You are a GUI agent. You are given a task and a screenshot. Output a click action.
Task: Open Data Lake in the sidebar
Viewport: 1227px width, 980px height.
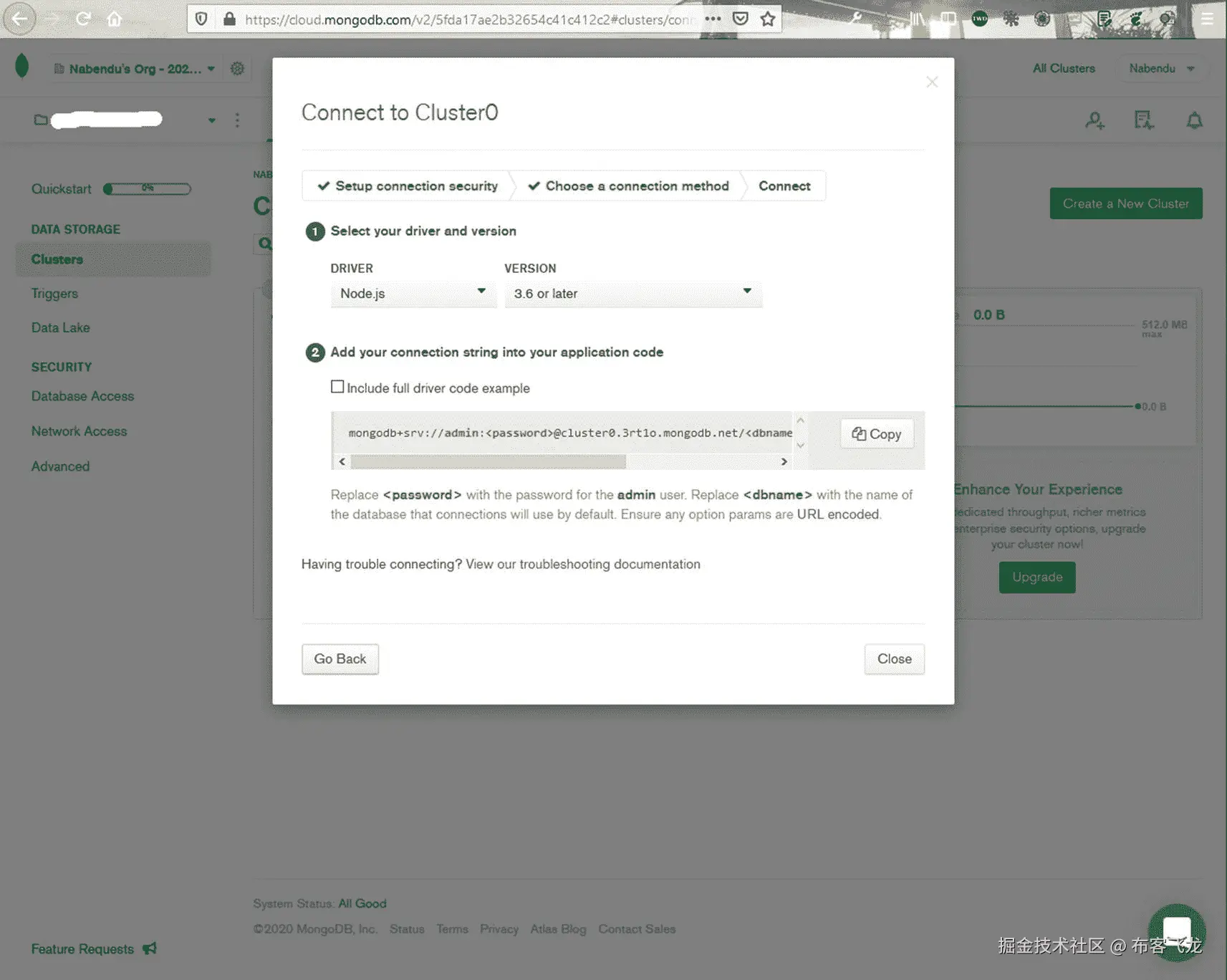click(x=60, y=327)
